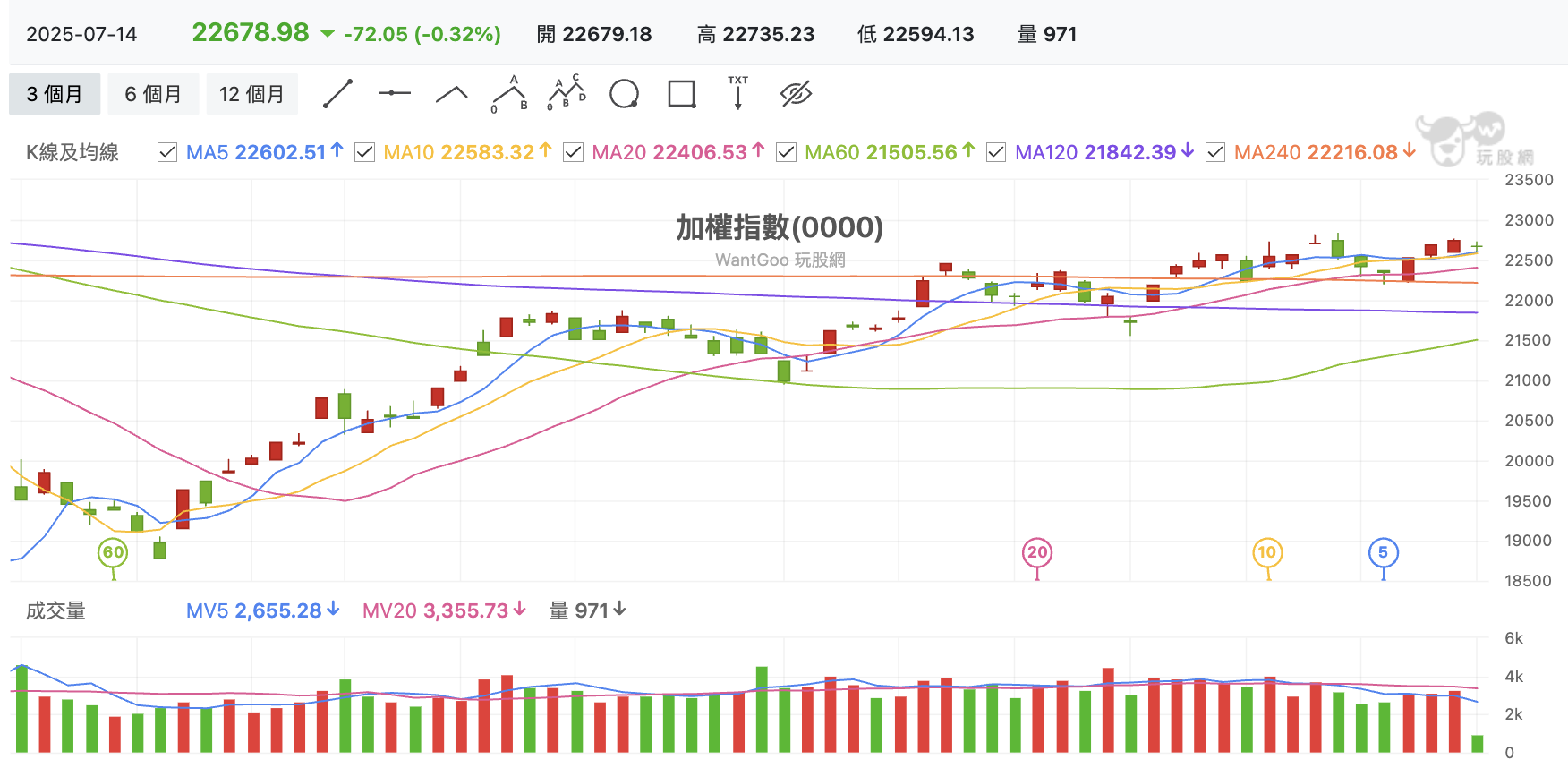
Task: Select the TXT text annotation tool
Action: (x=738, y=93)
